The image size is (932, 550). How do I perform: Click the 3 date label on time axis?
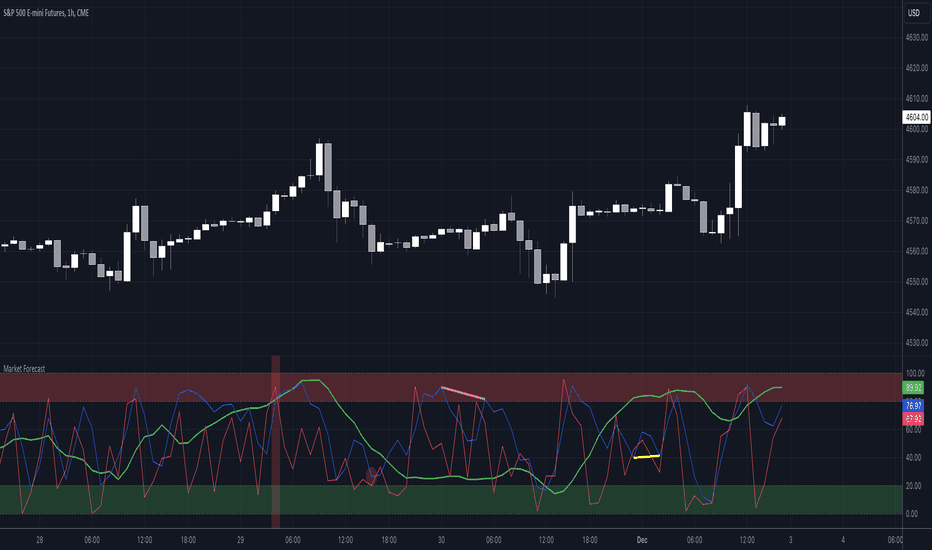click(x=791, y=540)
